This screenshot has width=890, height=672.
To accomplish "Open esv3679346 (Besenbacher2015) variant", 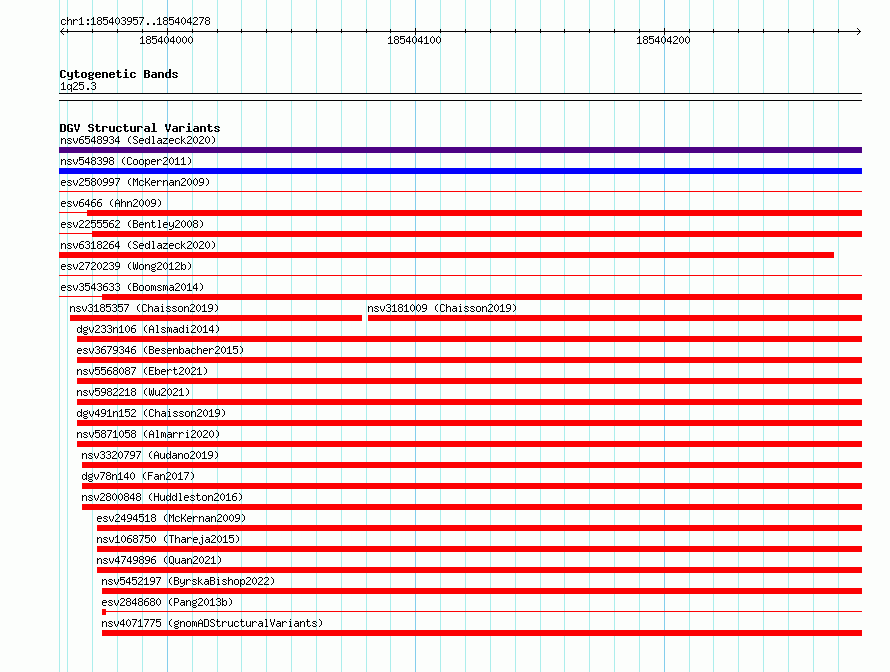I will [x=160, y=350].
